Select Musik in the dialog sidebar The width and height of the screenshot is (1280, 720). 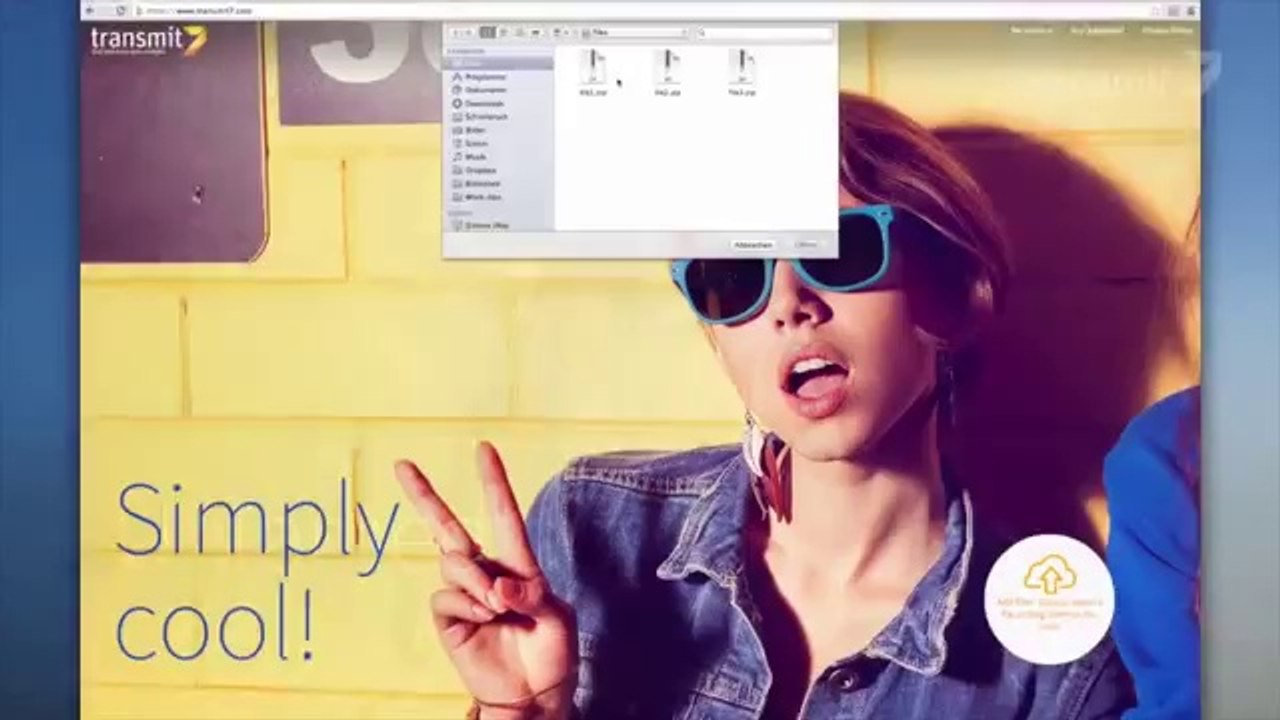(x=475, y=157)
